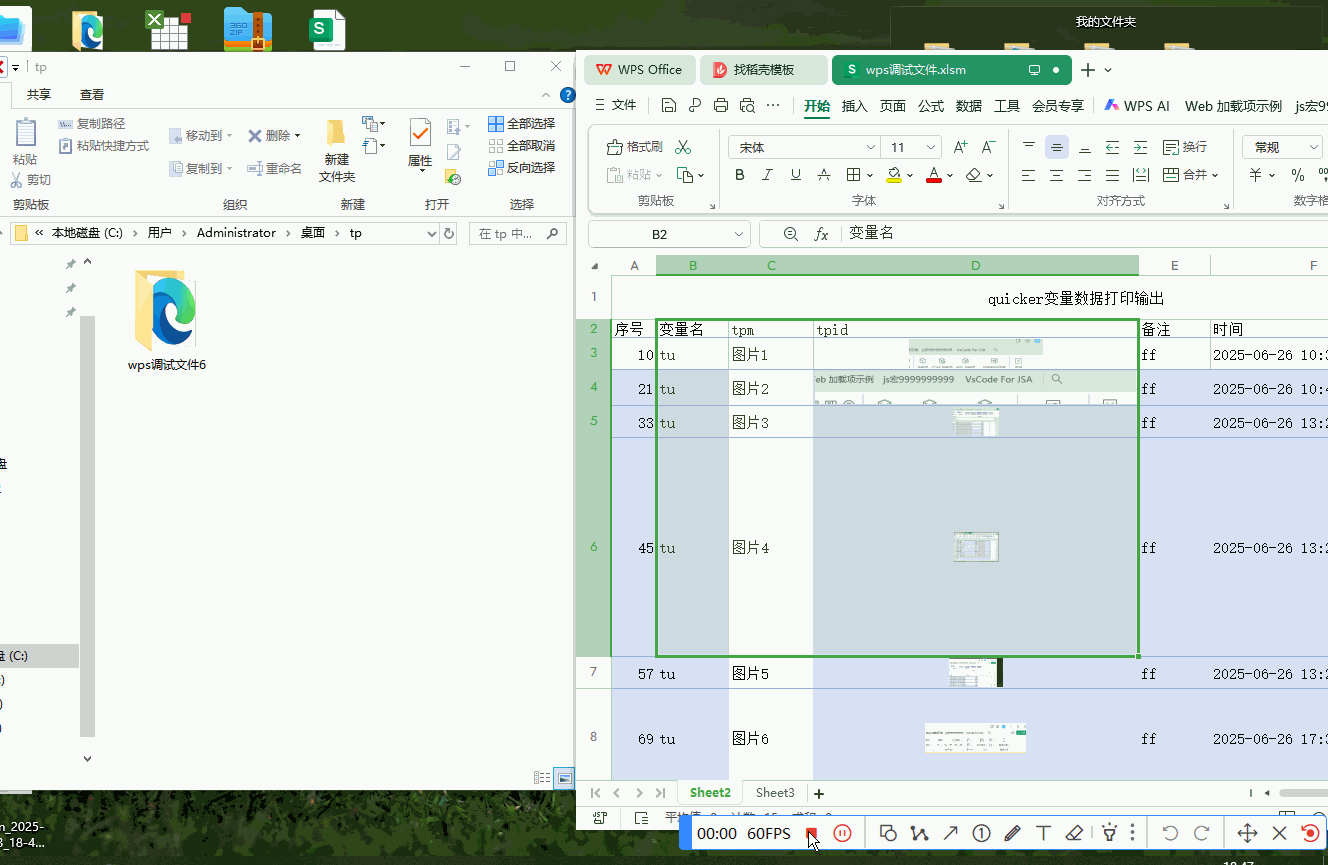Select the arrow annotation tool in recorder

tap(950, 833)
